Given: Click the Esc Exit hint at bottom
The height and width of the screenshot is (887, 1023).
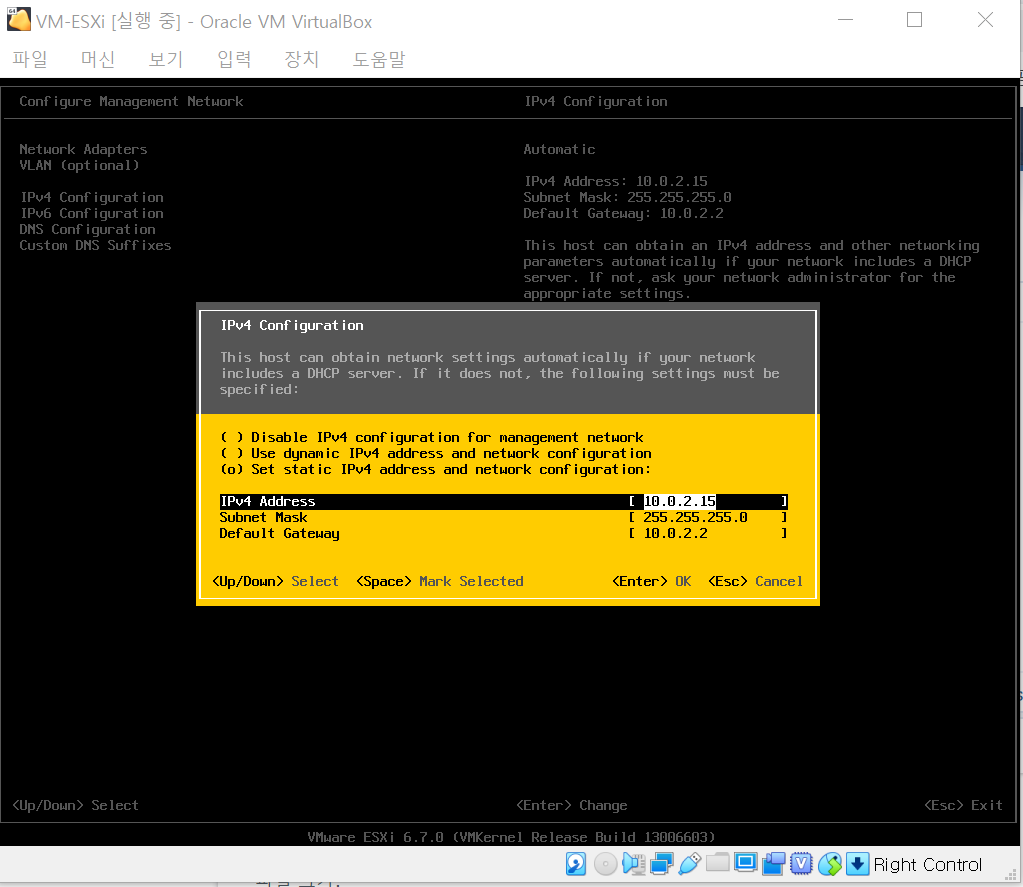Looking at the screenshot, I should [x=963, y=805].
